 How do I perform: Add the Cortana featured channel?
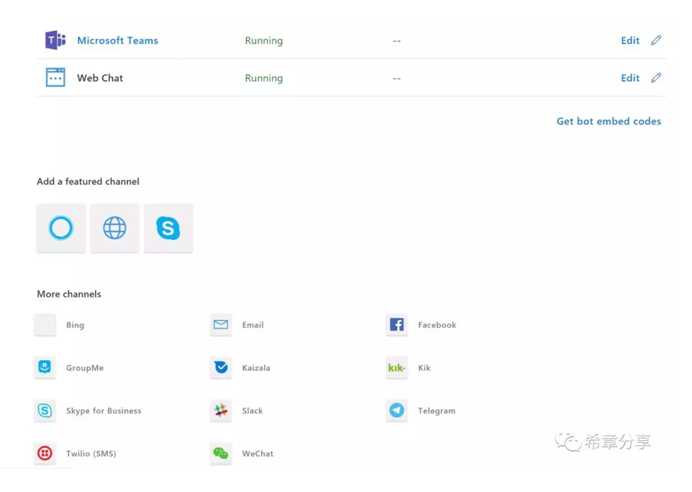point(61,228)
